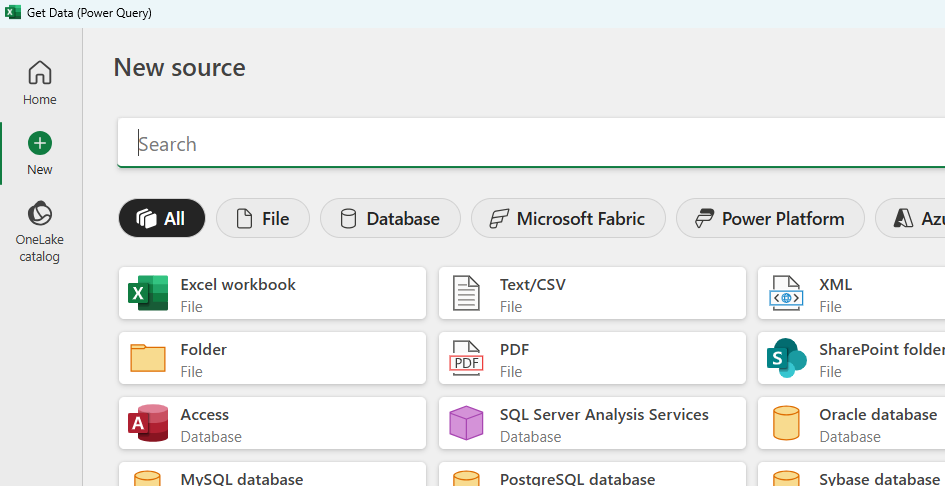The image size is (945, 486).
Task: Select the MySQL database connector
Action: coord(272,474)
